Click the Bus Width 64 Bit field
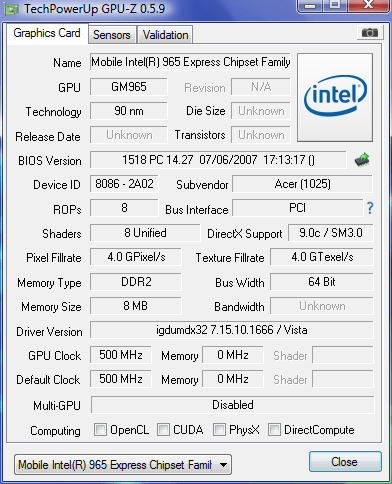 coord(322,282)
